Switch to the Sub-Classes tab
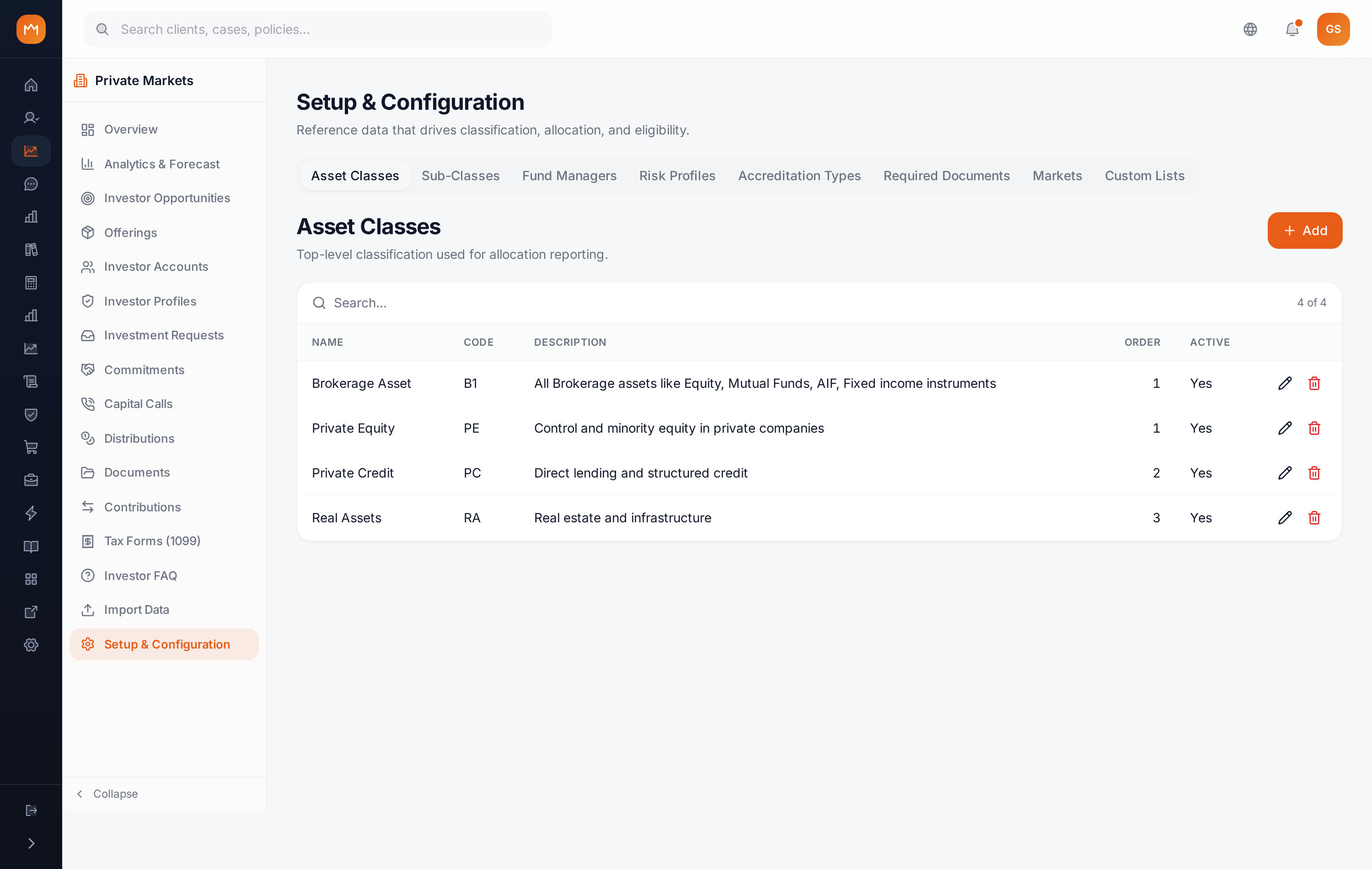Screen dimensions: 1372x869 [461, 176]
